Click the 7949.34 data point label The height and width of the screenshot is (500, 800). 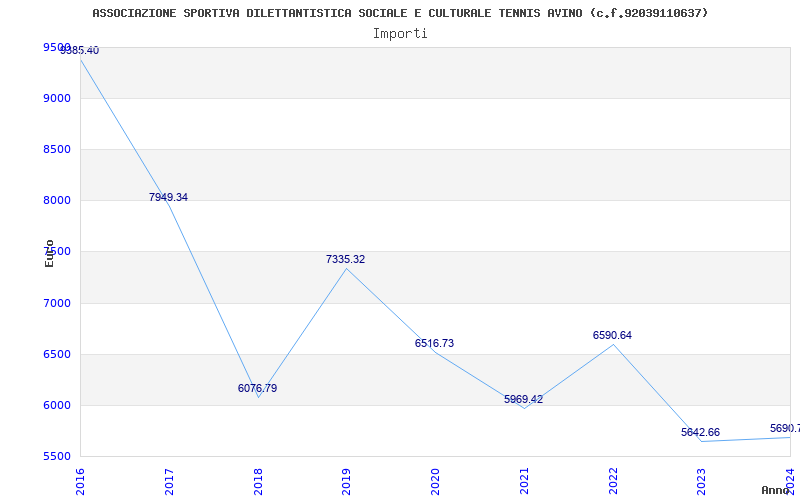click(168, 197)
